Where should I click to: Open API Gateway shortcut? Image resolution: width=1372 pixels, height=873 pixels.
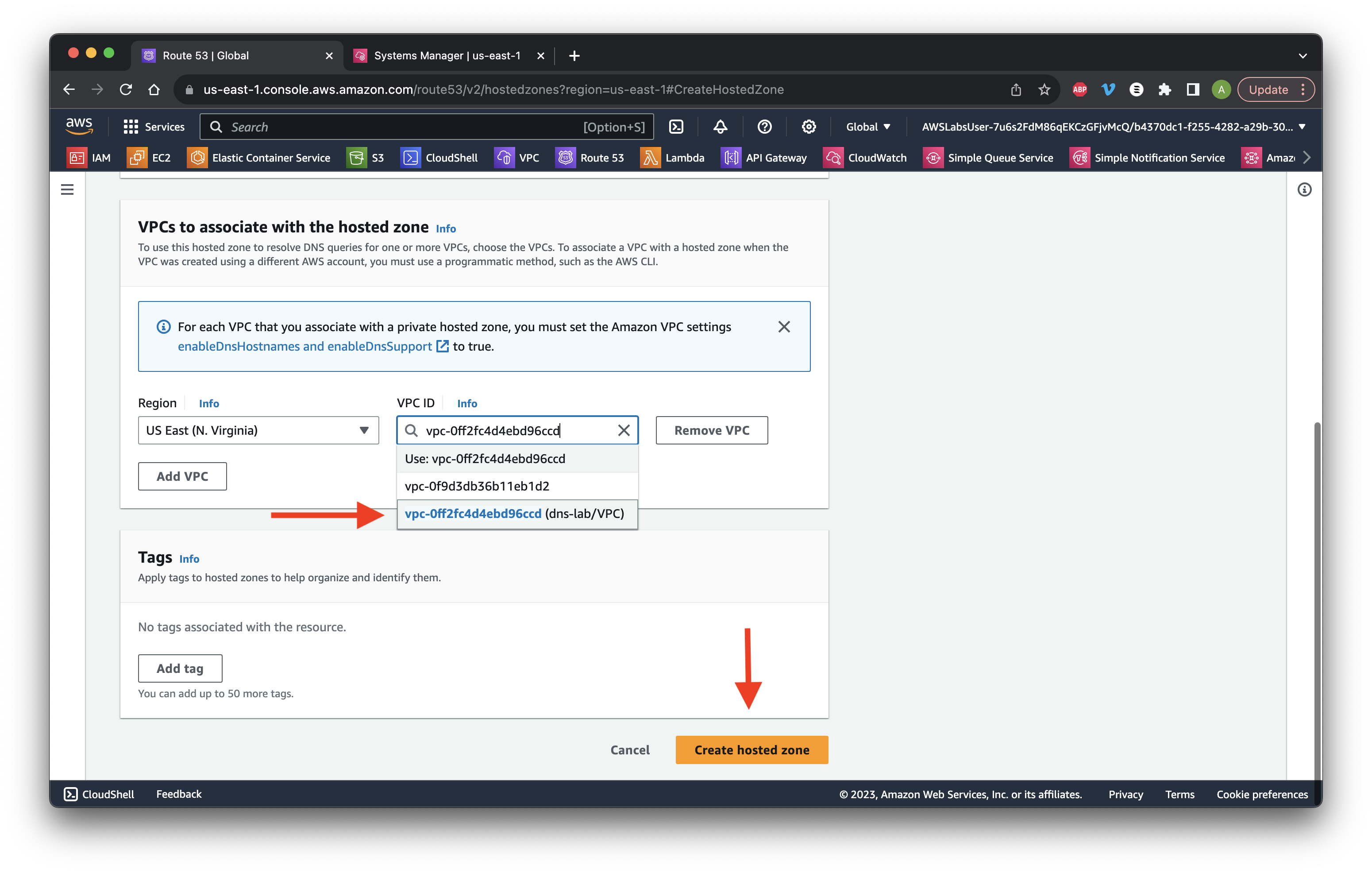click(x=764, y=158)
